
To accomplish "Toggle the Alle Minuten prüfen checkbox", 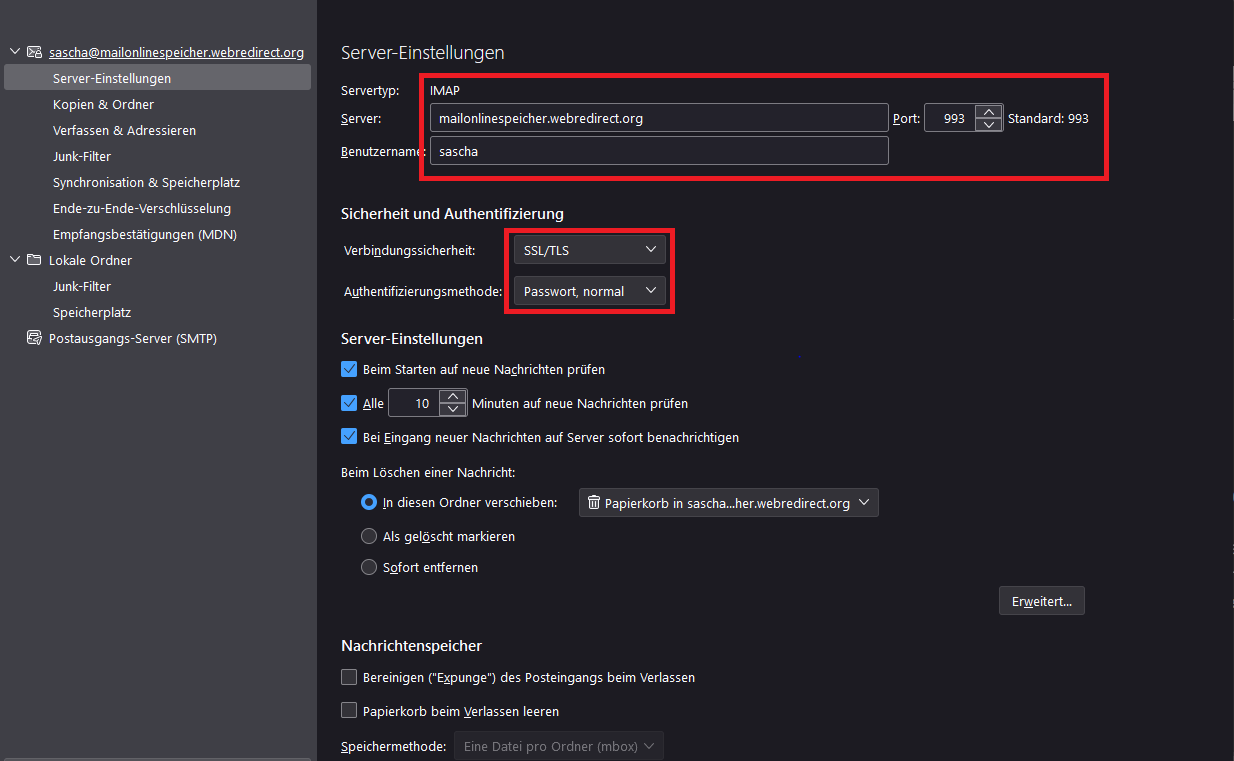I will pyautogui.click(x=349, y=403).
